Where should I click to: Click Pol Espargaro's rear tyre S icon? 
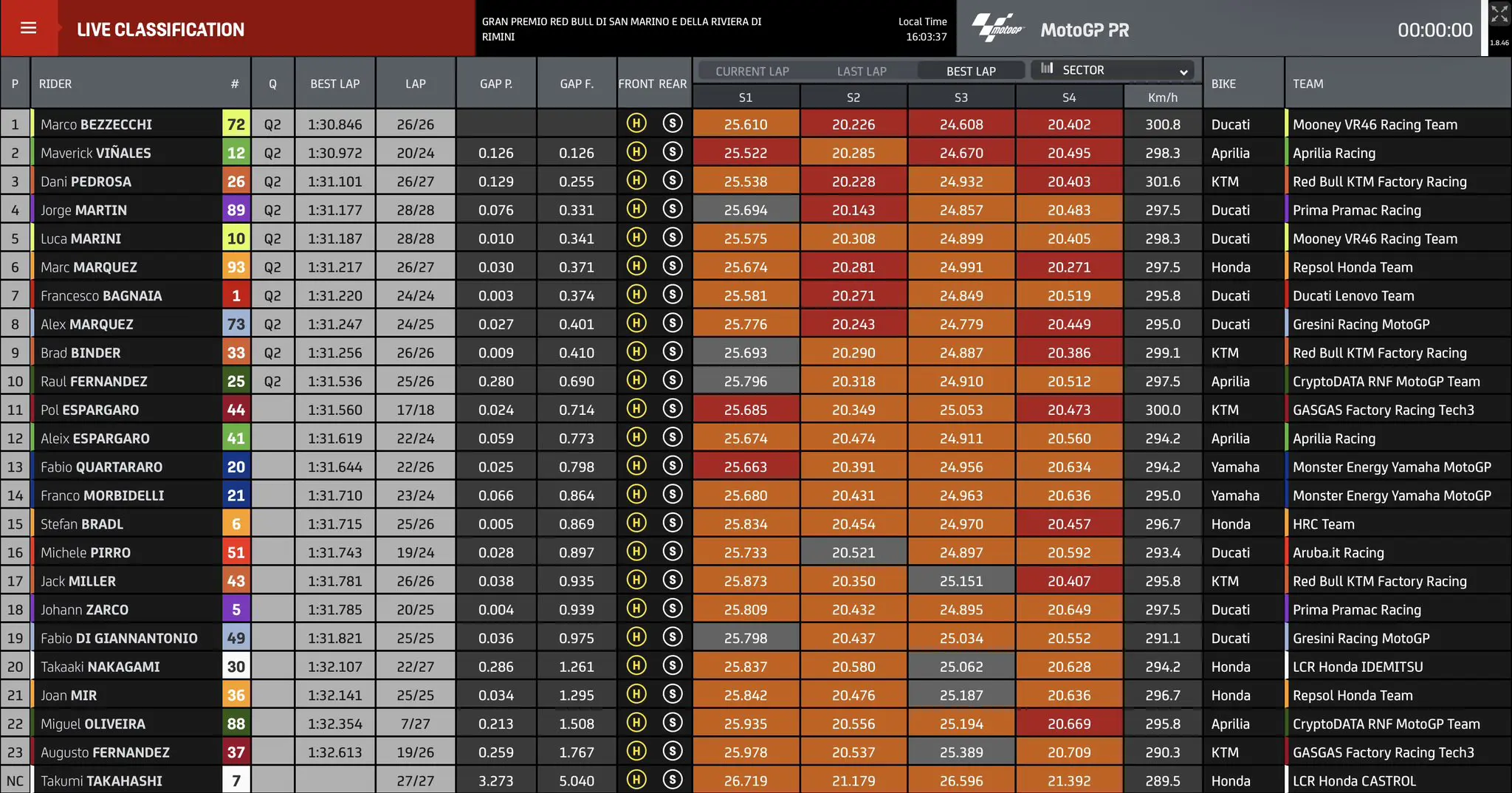(x=672, y=409)
